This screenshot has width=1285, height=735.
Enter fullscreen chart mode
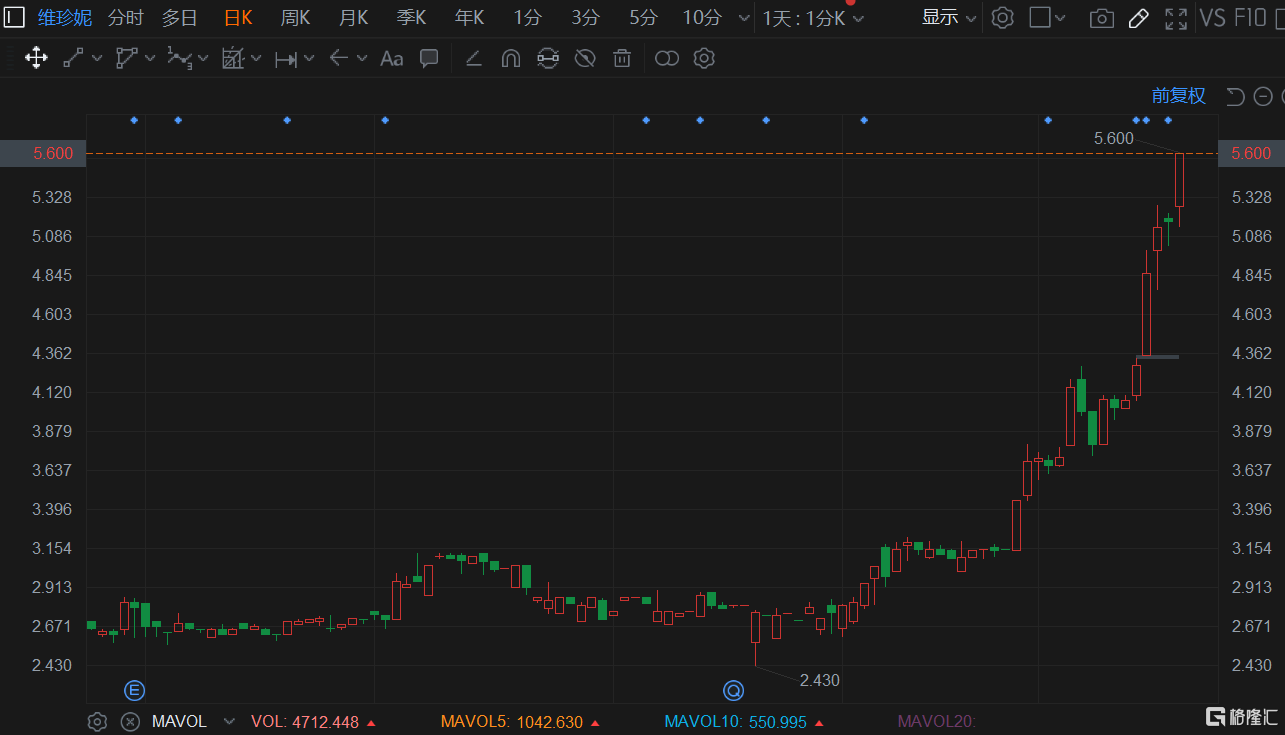click(x=1176, y=18)
